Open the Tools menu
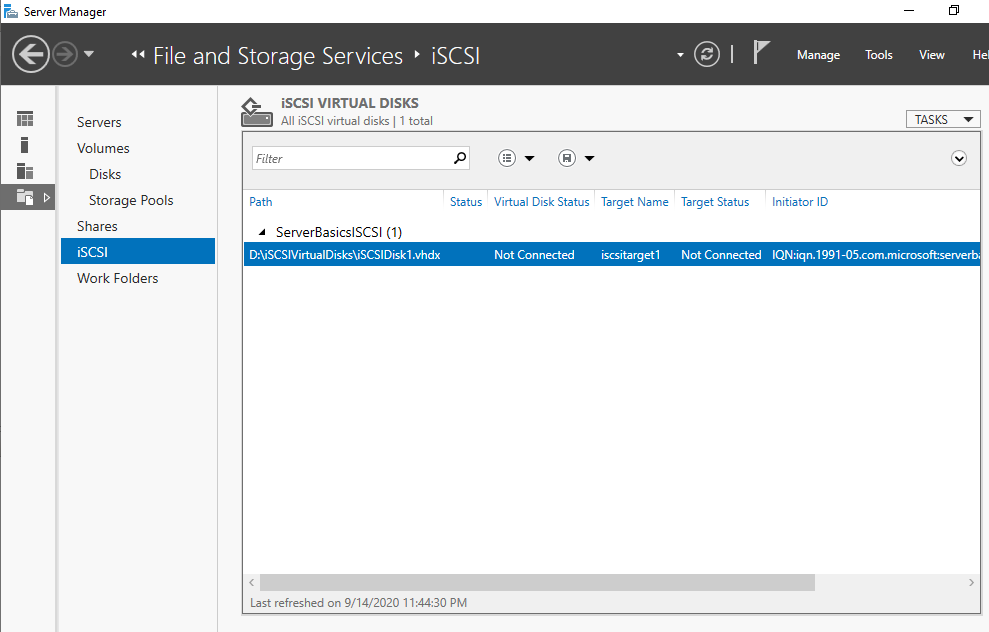The height and width of the screenshot is (632, 989). [x=879, y=55]
